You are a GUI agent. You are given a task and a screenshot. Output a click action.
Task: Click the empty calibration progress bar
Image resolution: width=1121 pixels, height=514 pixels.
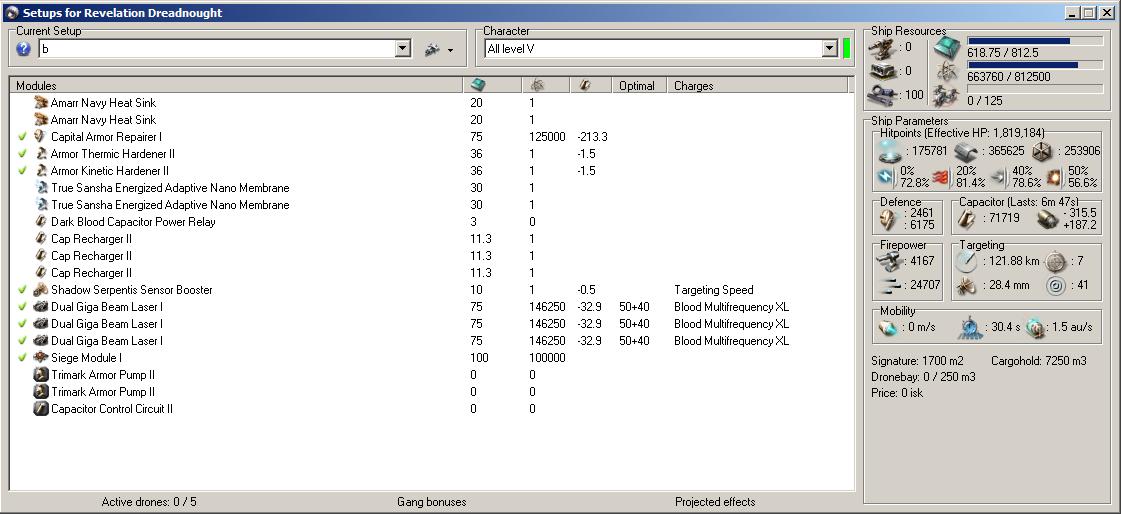point(1035,88)
